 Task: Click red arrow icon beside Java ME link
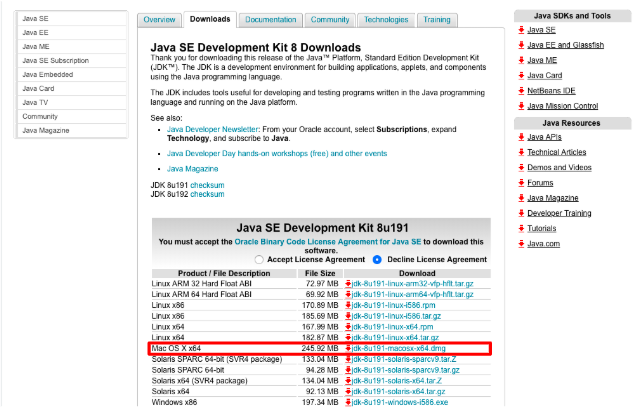click(521, 60)
